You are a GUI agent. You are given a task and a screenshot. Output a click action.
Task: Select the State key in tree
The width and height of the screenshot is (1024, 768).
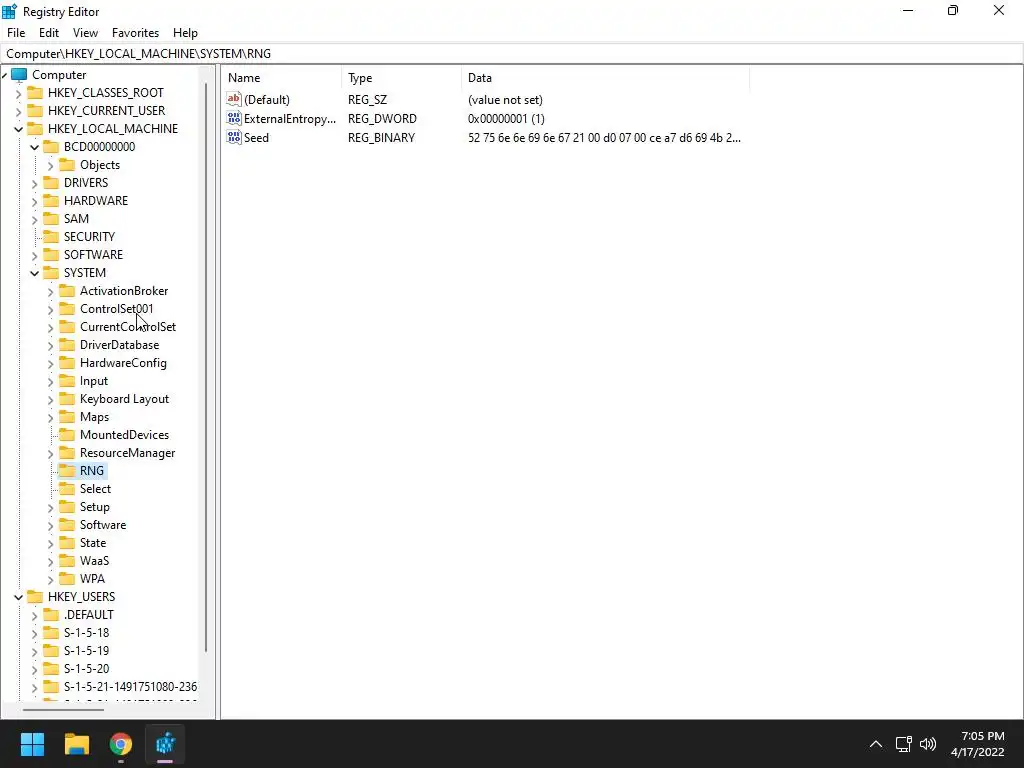pyautogui.click(x=93, y=543)
